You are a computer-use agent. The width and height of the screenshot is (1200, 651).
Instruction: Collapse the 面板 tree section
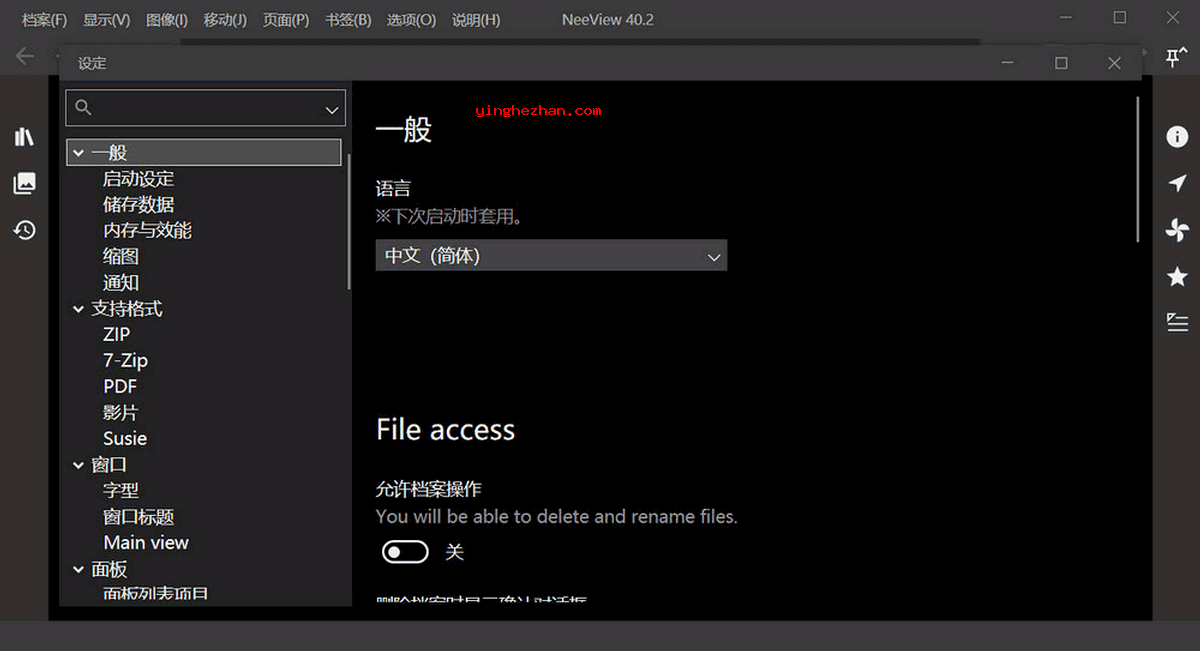tap(78, 569)
